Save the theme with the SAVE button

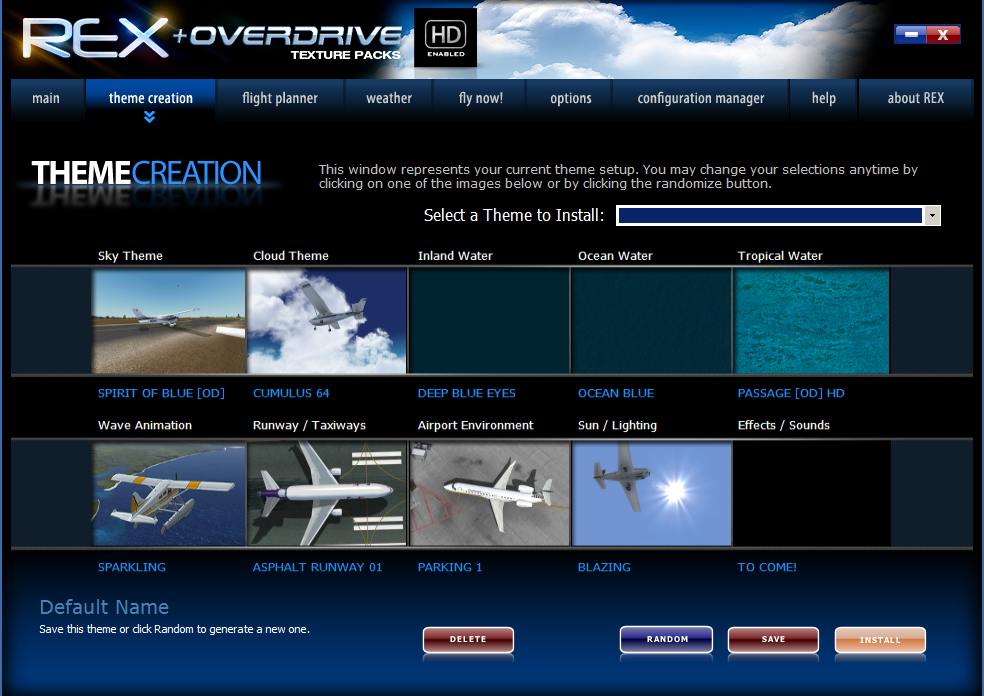click(773, 640)
